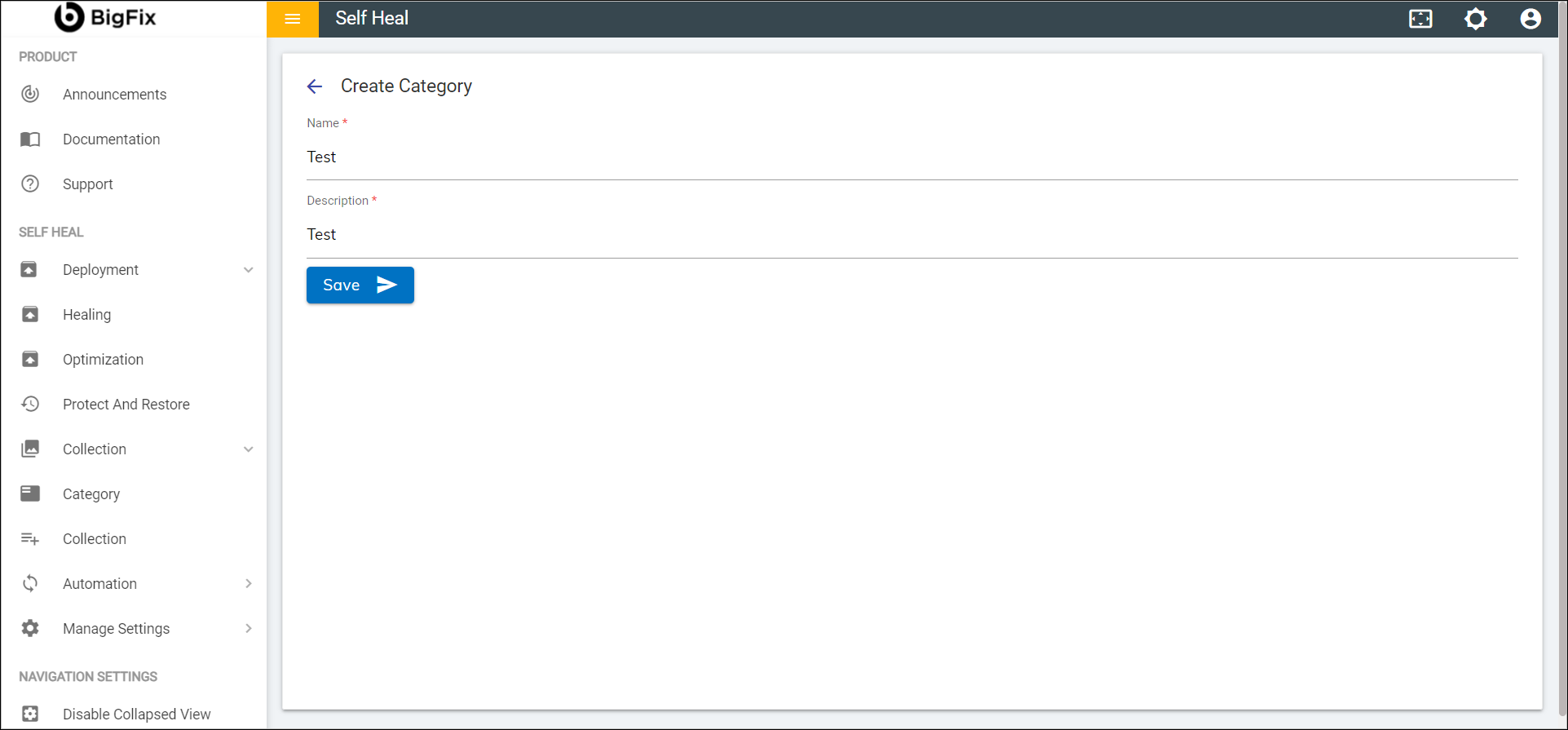Click the hamburger menu icon
This screenshot has width=1568, height=730.
point(292,19)
